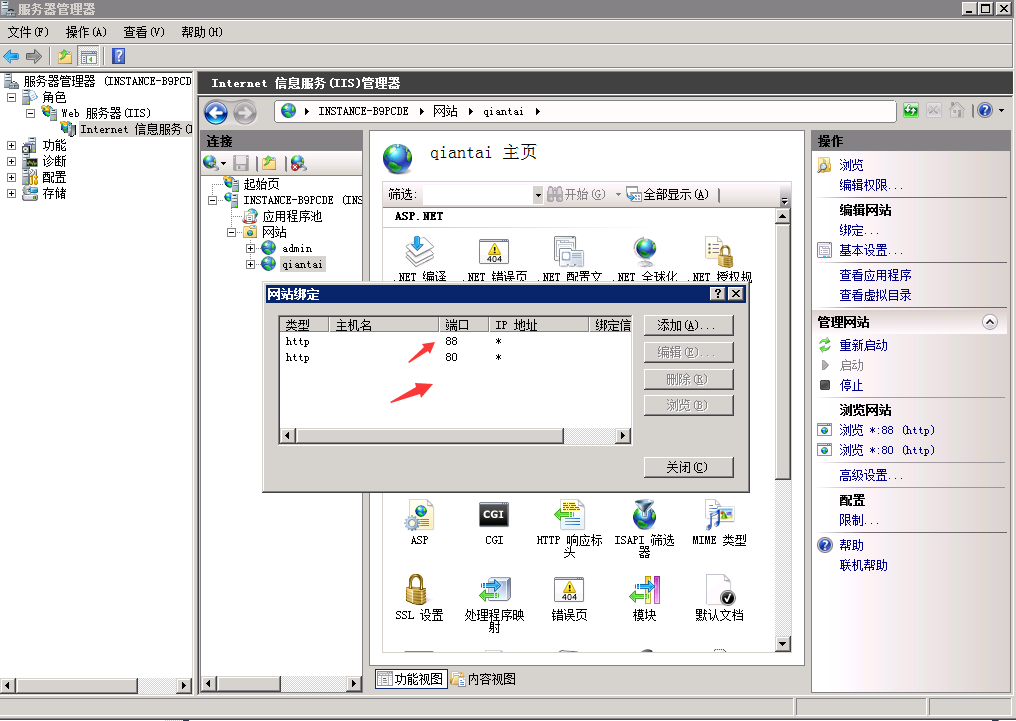Open the MIME 类型 feature icon

(x=719, y=516)
